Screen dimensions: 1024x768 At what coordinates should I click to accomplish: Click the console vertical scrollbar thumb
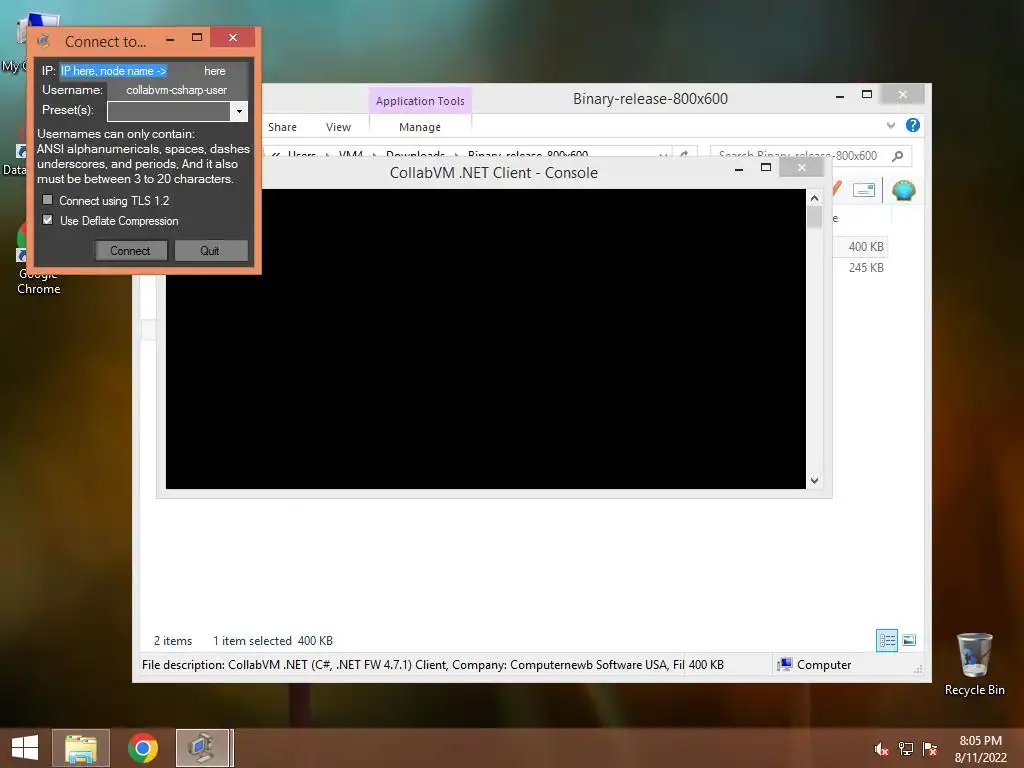click(x=814, y=217)
